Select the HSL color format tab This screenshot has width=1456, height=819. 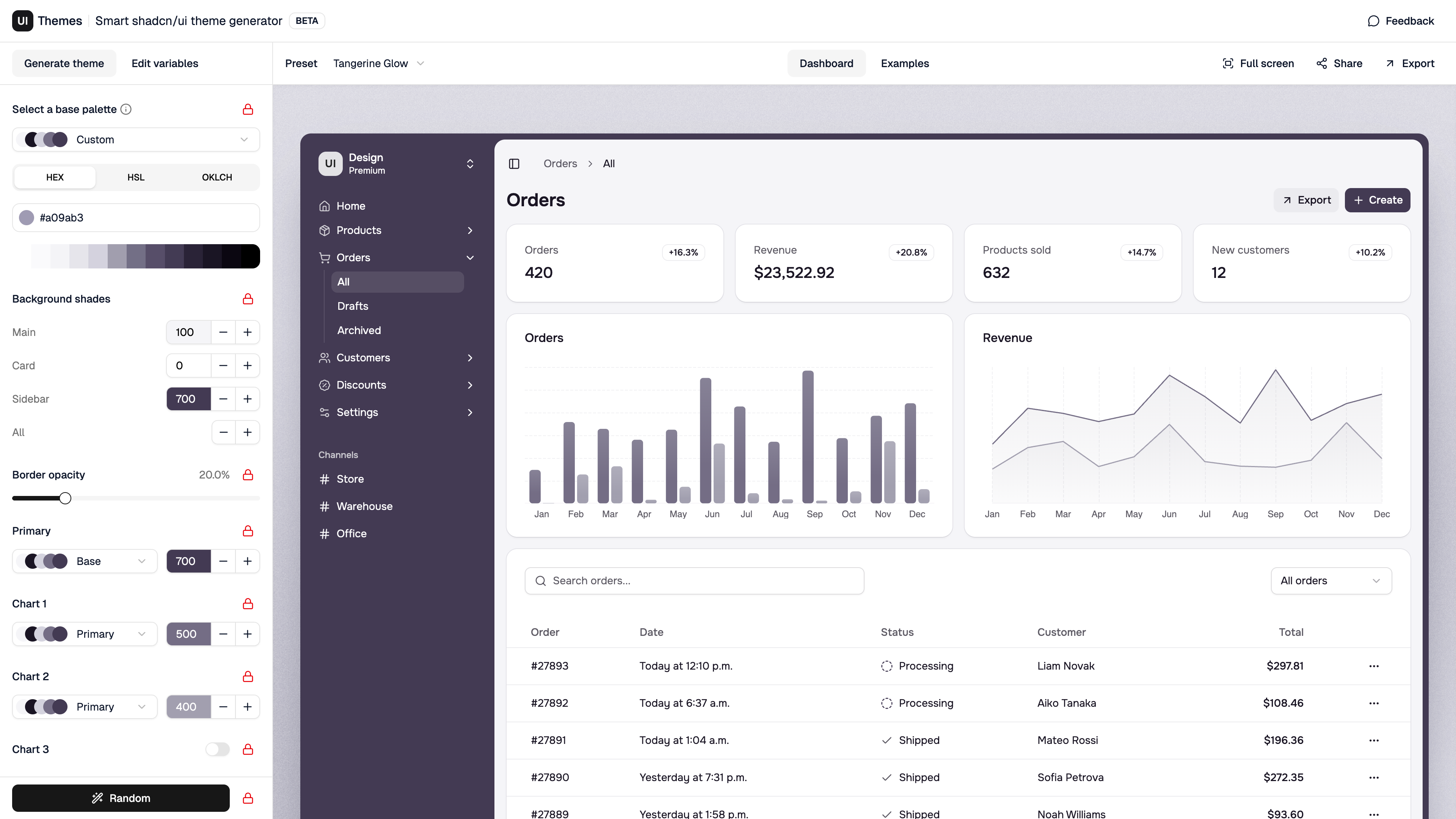[x=136, y=177]
